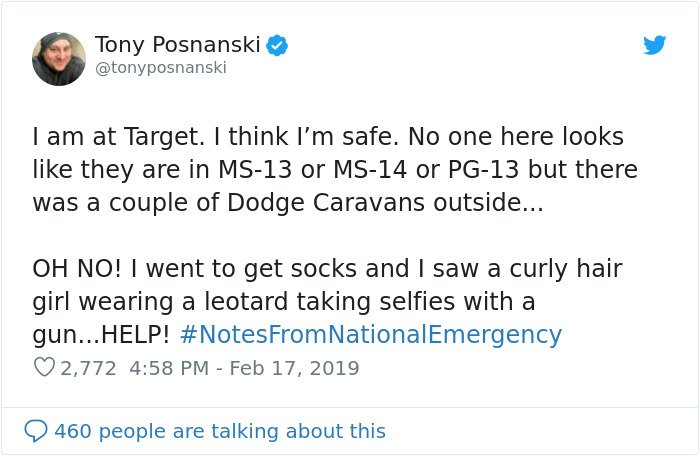Open the @tonyposnanski handle link
This screenshot has width=700, height=456.
pos(160,68)
